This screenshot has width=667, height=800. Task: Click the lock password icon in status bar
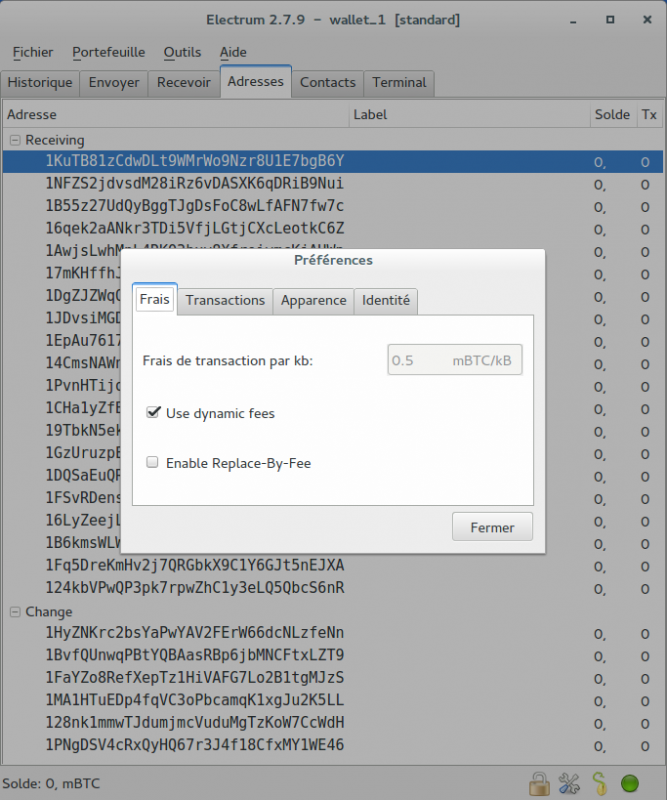tap(539, 783)
